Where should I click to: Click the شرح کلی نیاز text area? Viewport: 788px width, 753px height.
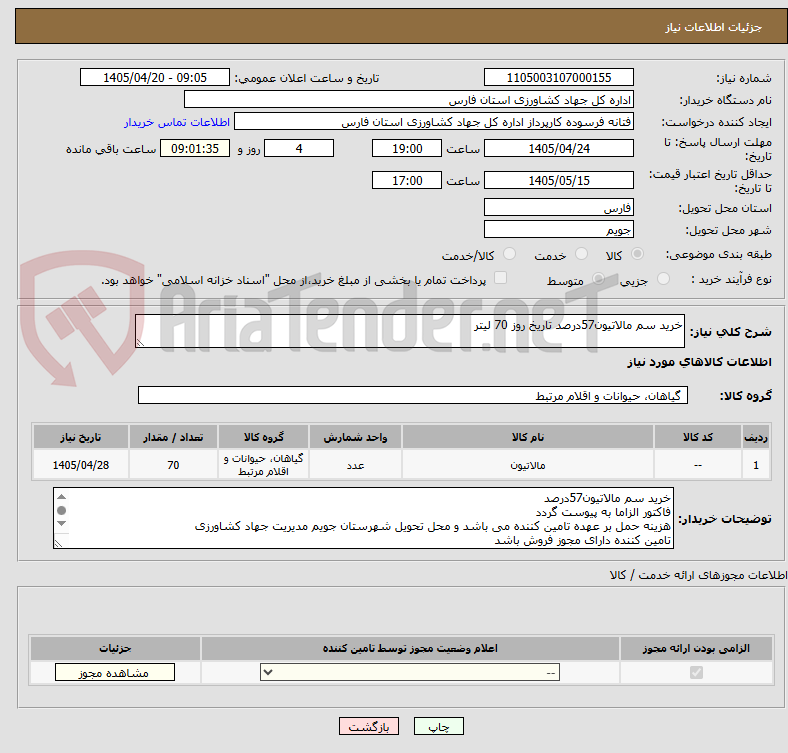(410, 331)
